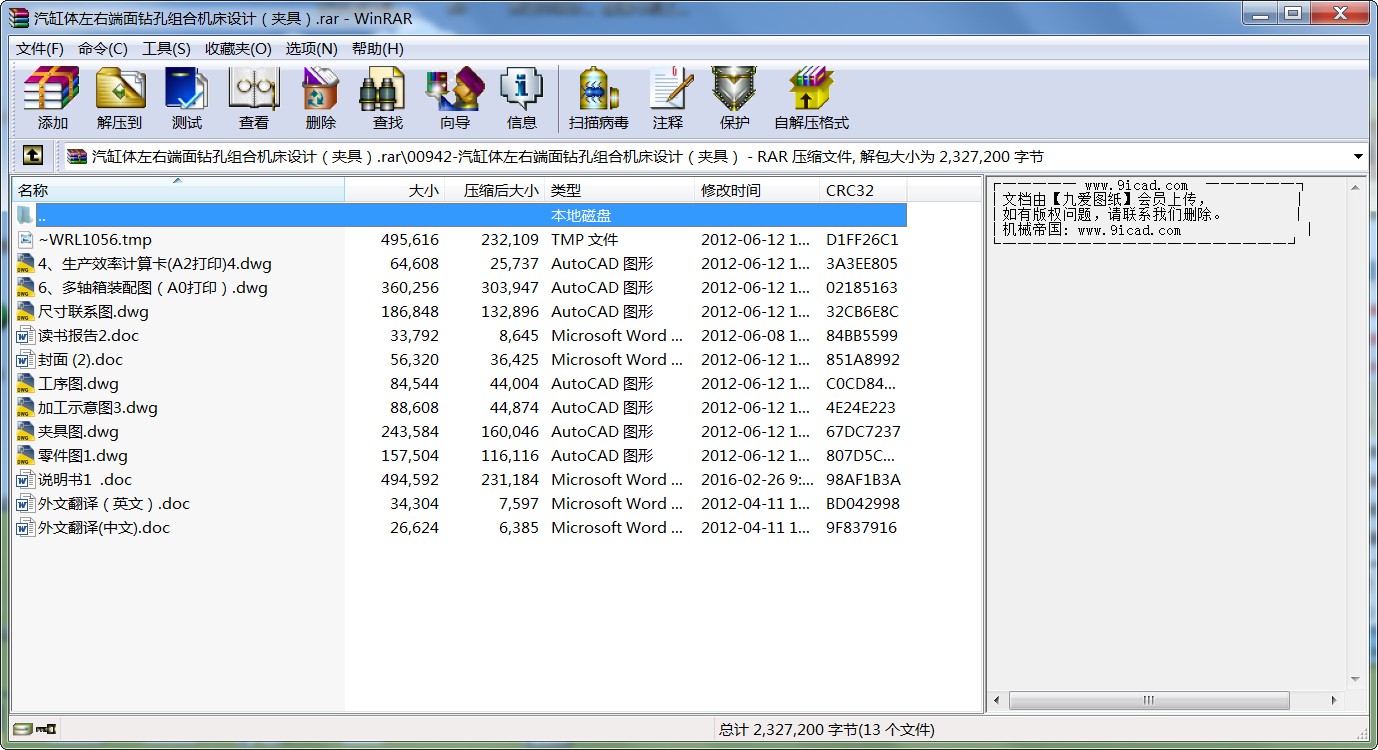Click the icon of ~WRL1056.tmp file

[25, 240]
